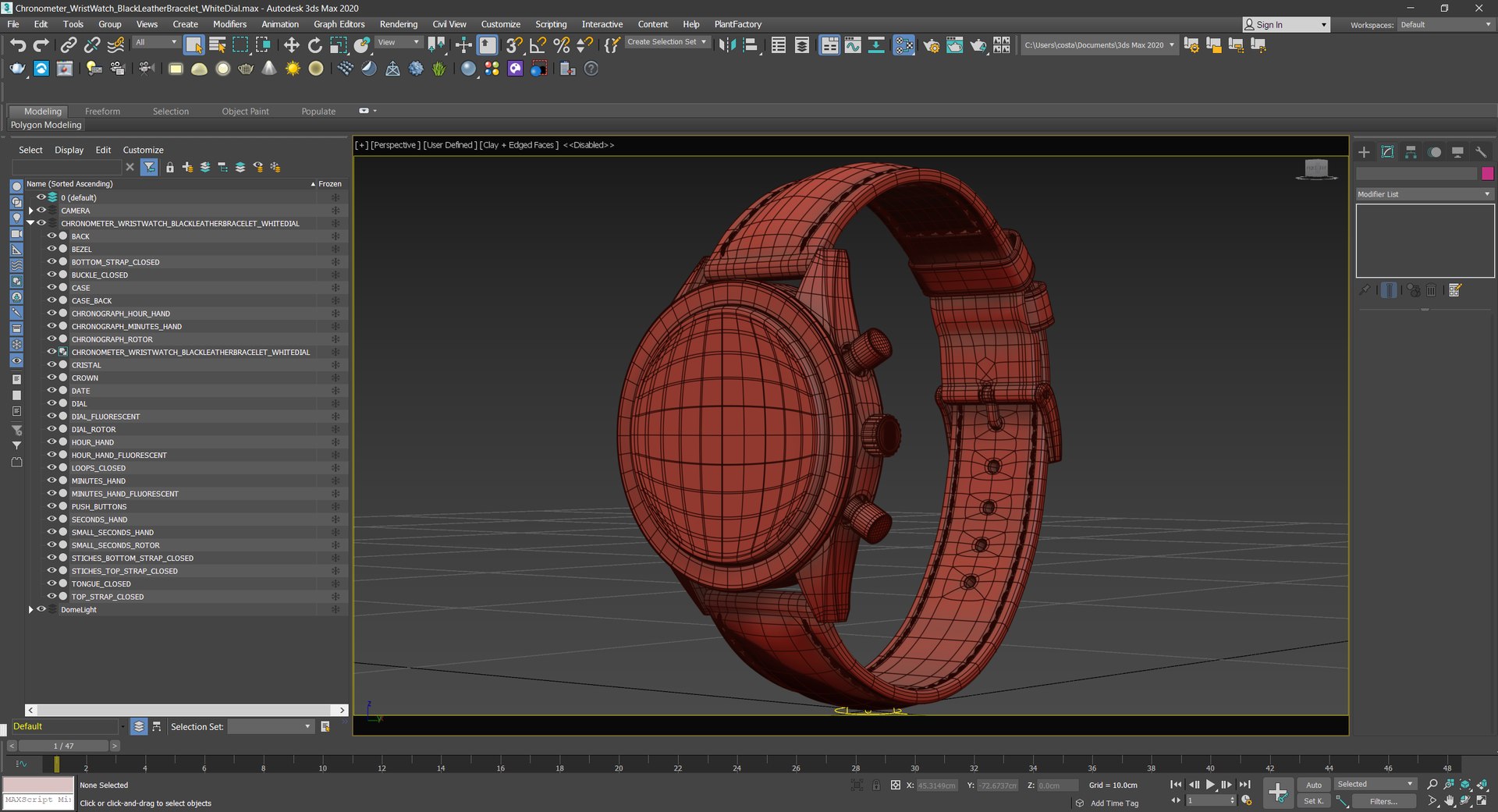Activate the Select and Move tool

point(291,45)
